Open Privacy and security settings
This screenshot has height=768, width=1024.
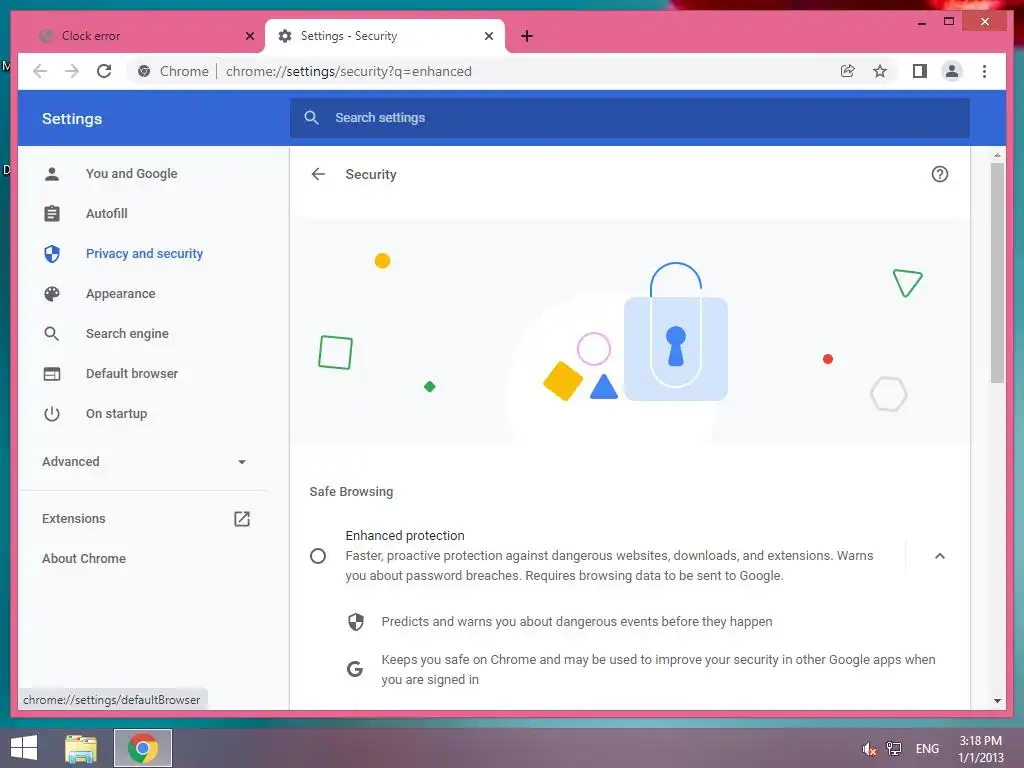144,253
